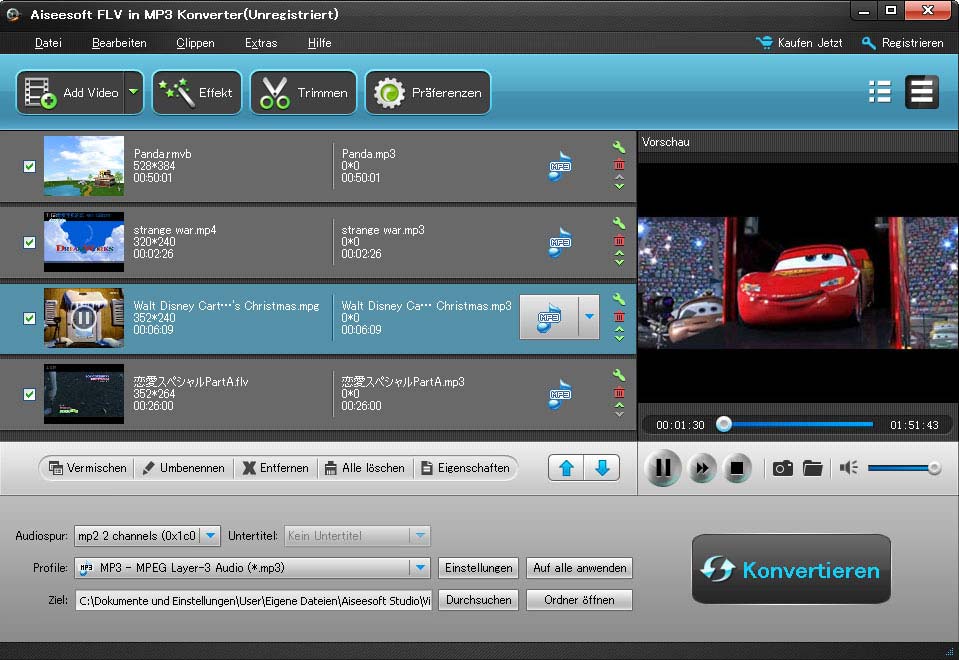Click the Durchsuchen browse button
This screenshot has height=660, width=959.
pyautogui.click(x=478, y=600)
